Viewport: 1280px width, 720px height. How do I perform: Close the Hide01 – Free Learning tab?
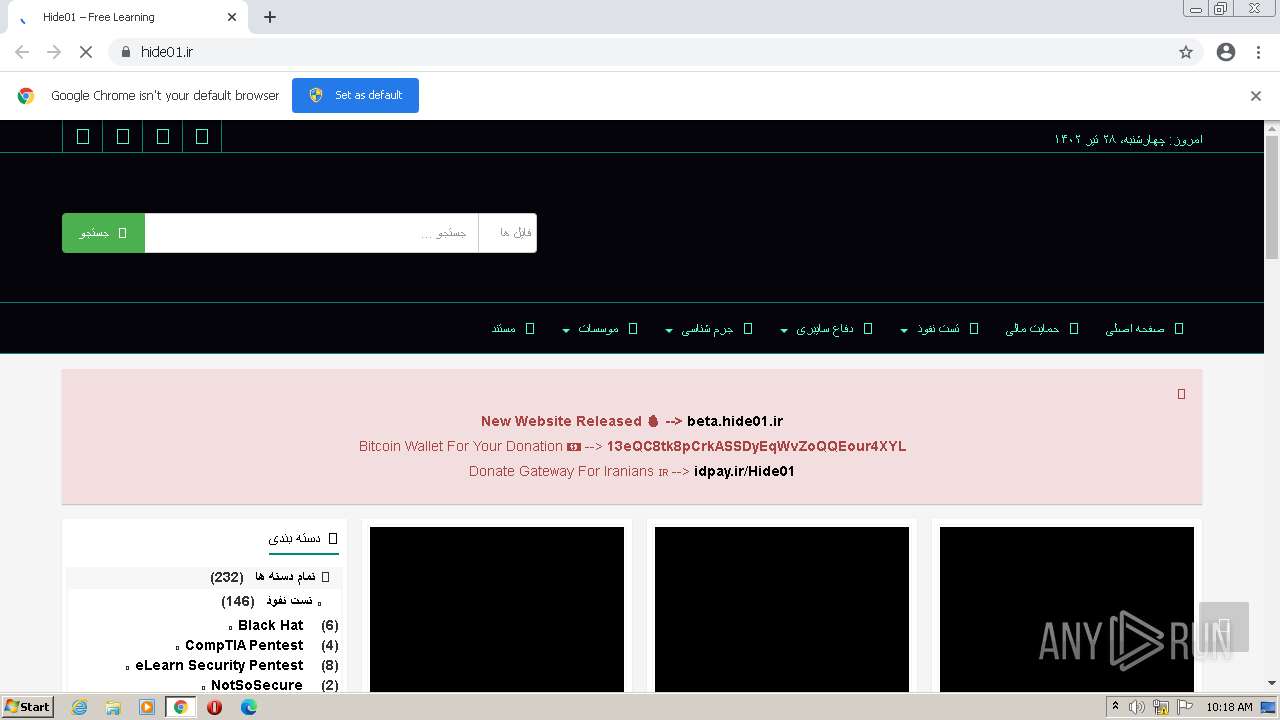tap(232, 17)
